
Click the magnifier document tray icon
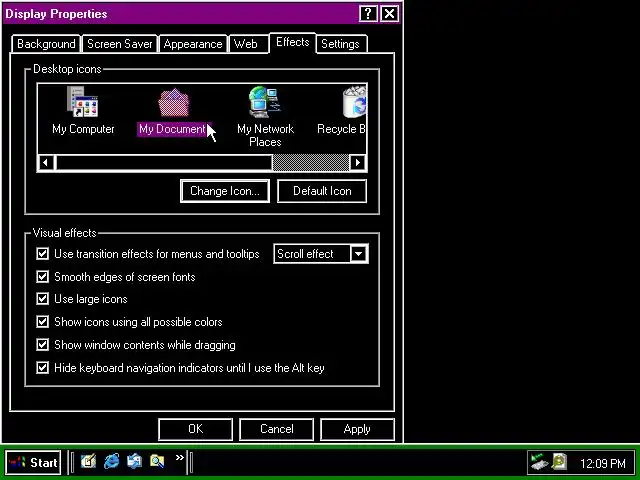point(559,462)
